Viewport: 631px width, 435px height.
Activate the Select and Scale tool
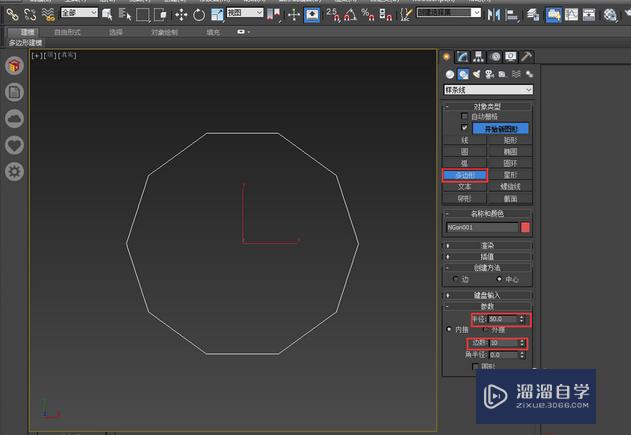click(217, 15)
